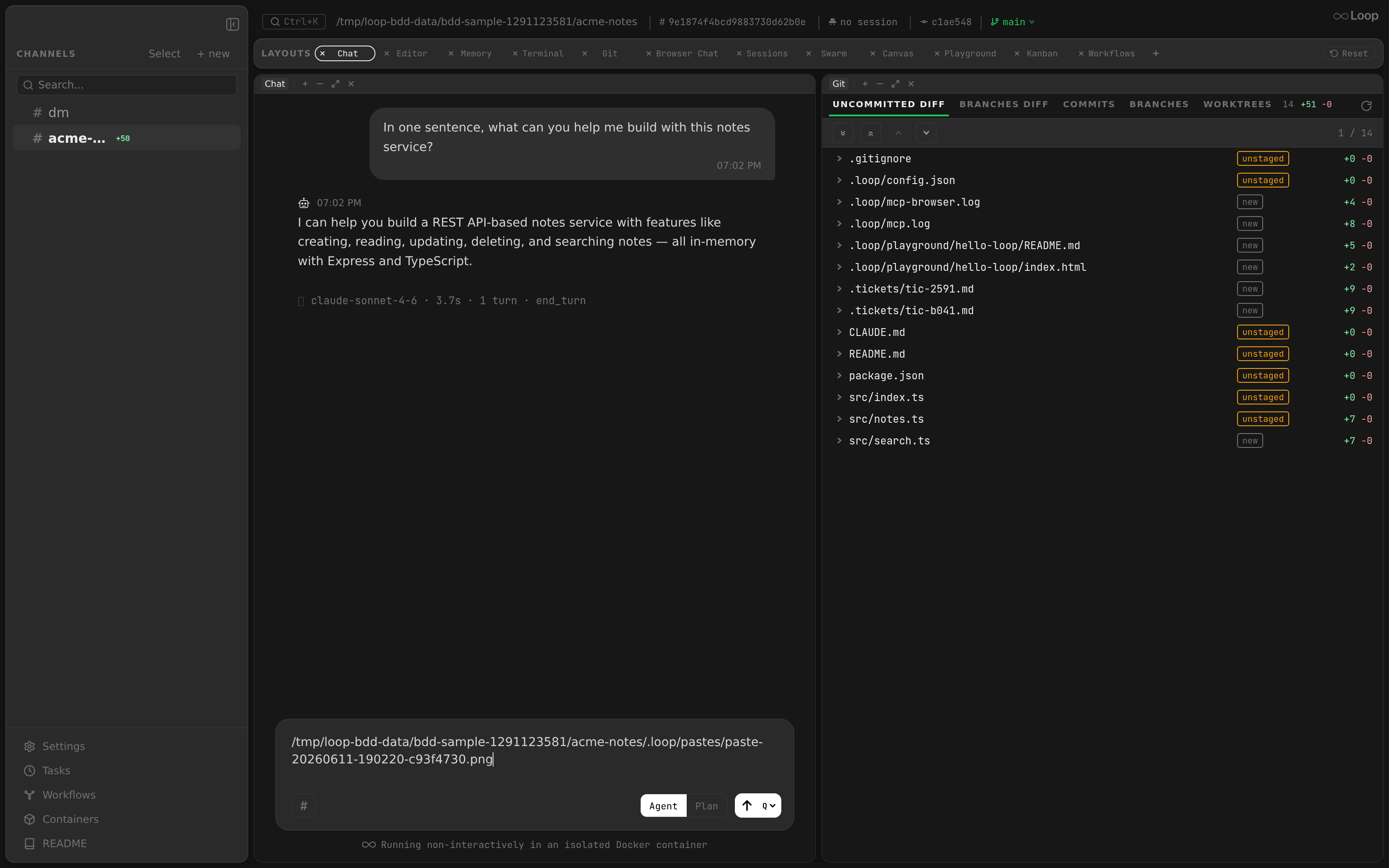Click Select in the channels header
This screenshot has height=868, width=1389.
(164, 53)
